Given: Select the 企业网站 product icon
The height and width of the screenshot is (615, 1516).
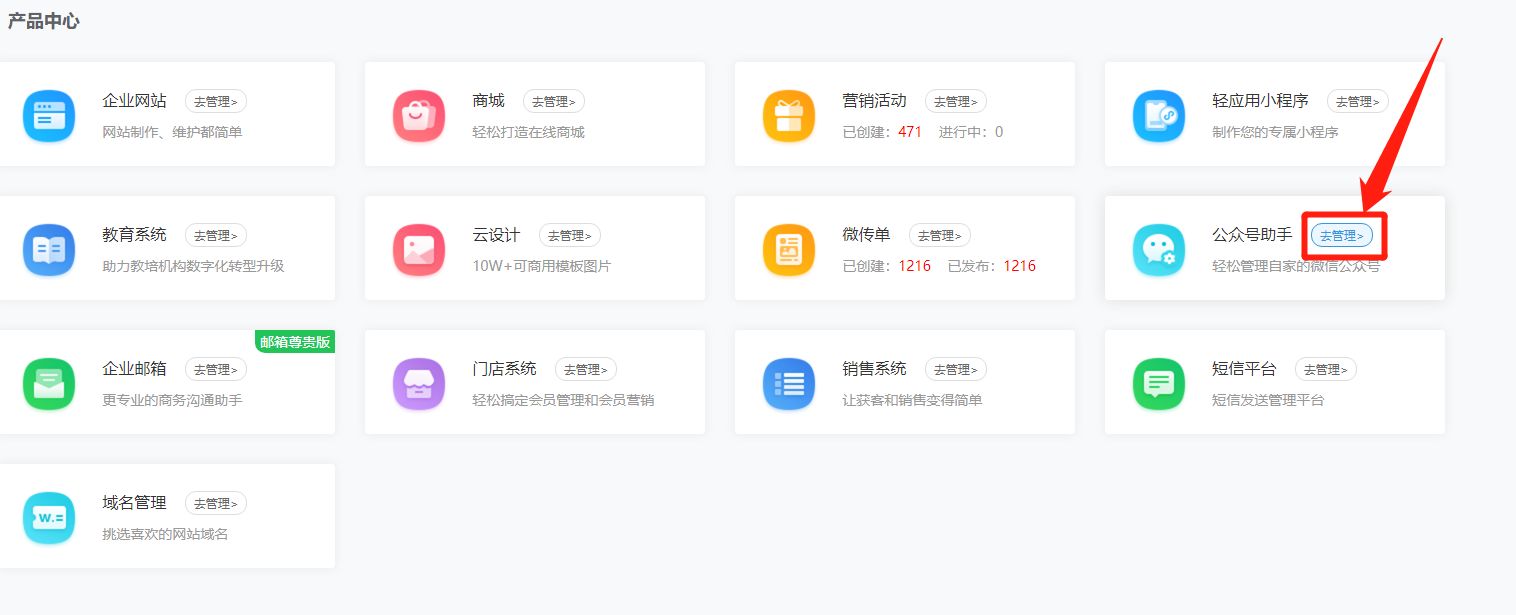Looking at the screenshot, I should click(x=49, y=115).
